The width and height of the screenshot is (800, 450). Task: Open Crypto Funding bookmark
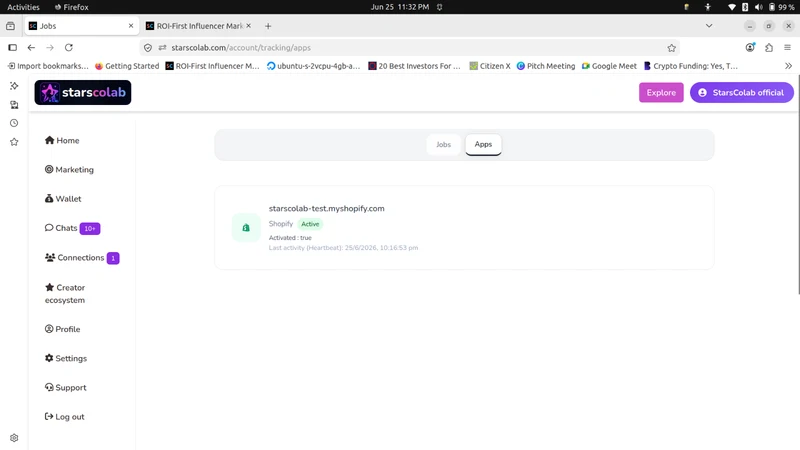tap(691, 66)
